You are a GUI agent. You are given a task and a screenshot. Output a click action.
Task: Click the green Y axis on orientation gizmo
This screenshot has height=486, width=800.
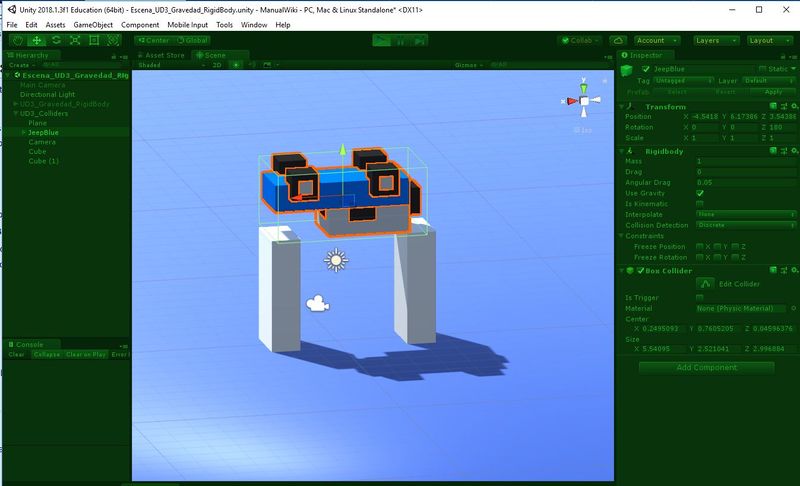tap(584, 88)
